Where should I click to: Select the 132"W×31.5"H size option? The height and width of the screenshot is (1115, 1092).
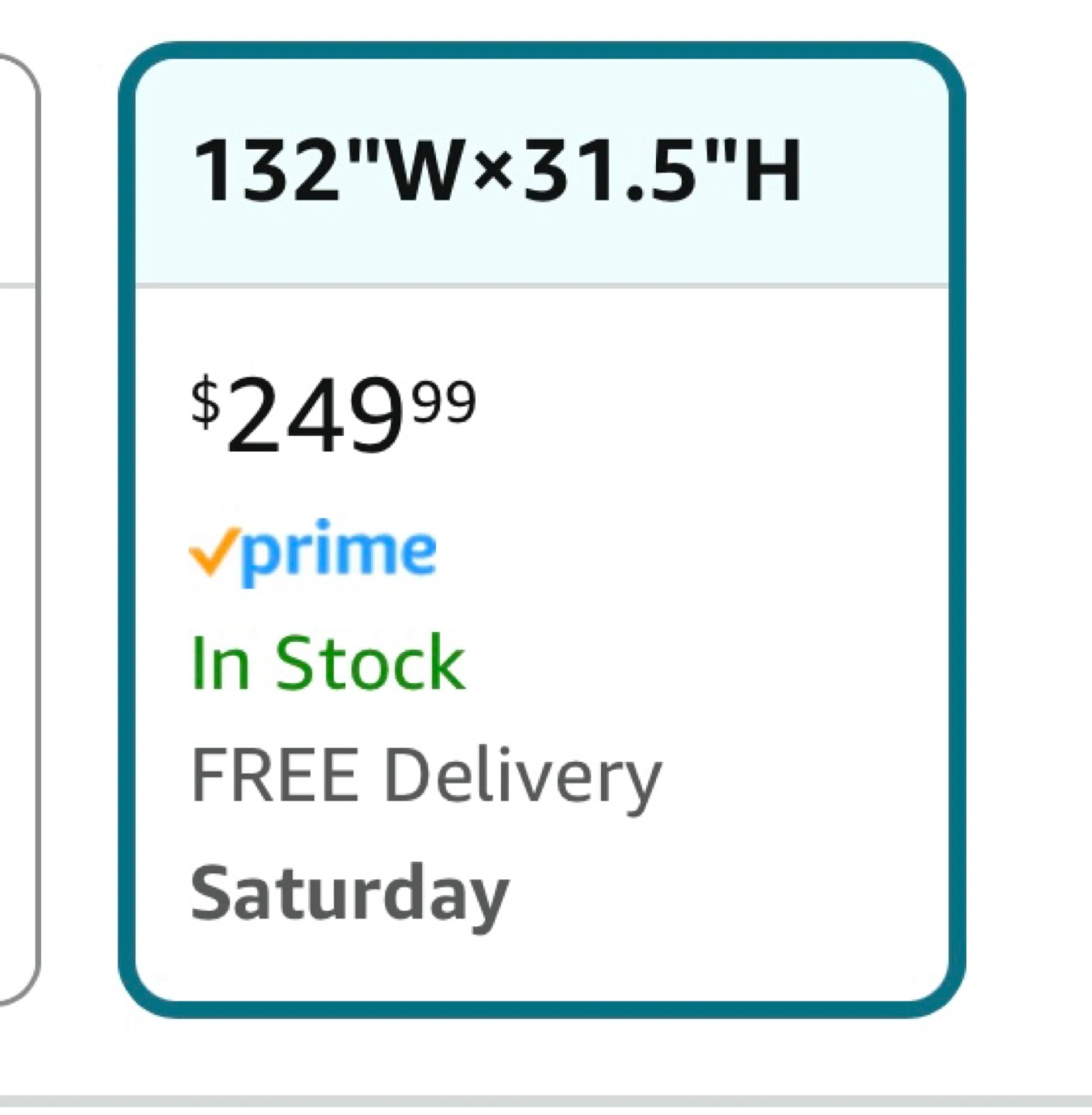(x=496, y=172)
